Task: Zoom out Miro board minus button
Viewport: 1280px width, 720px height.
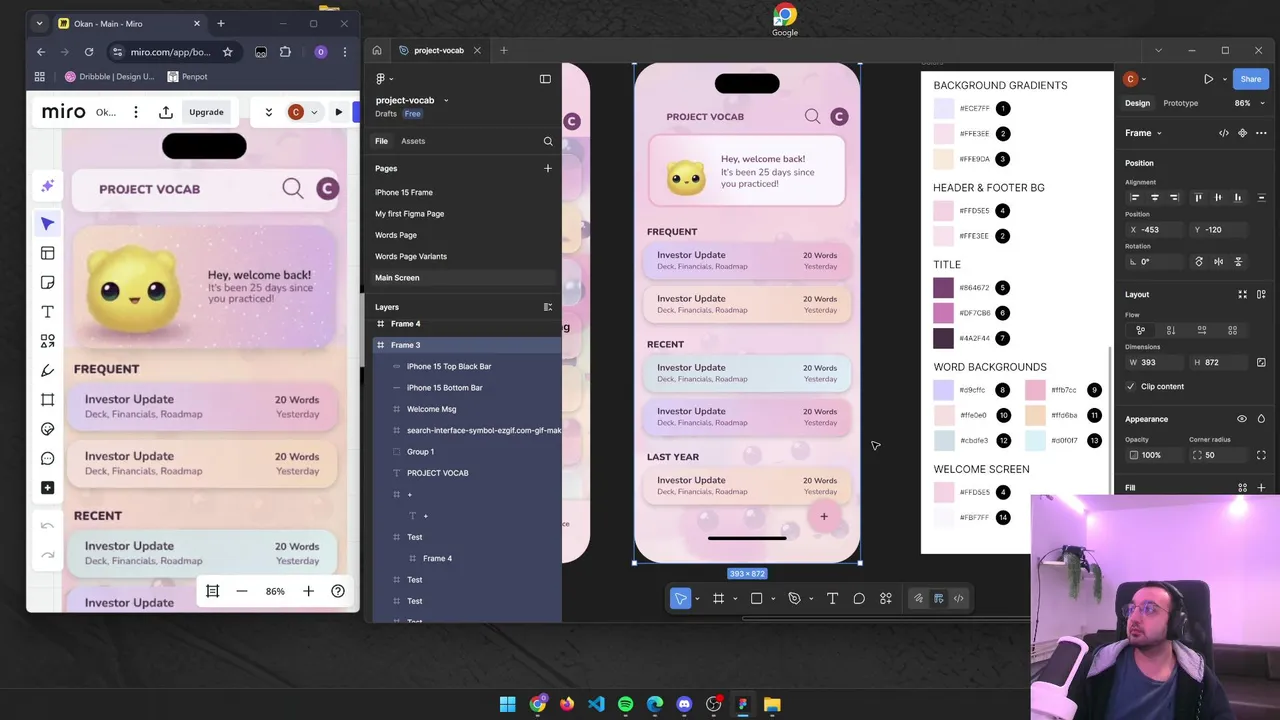Action: tap(241, 591)
